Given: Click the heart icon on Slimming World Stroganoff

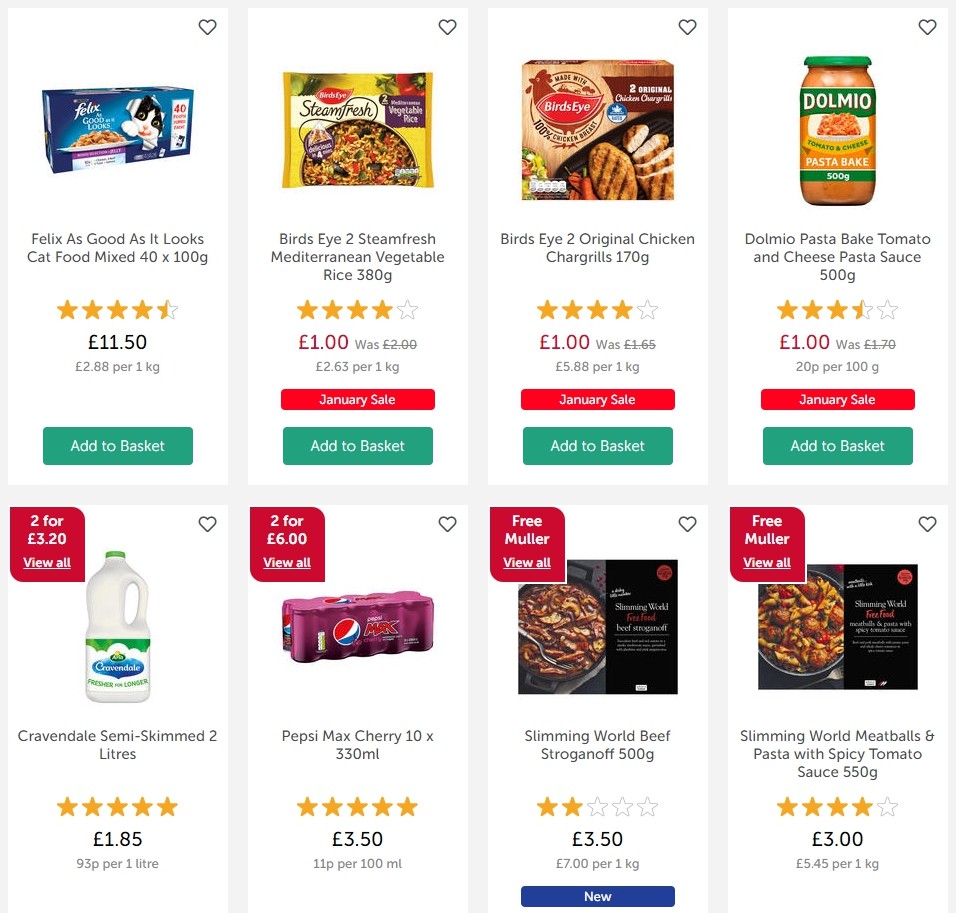Looking at the screenshot, I should (687, 524).
